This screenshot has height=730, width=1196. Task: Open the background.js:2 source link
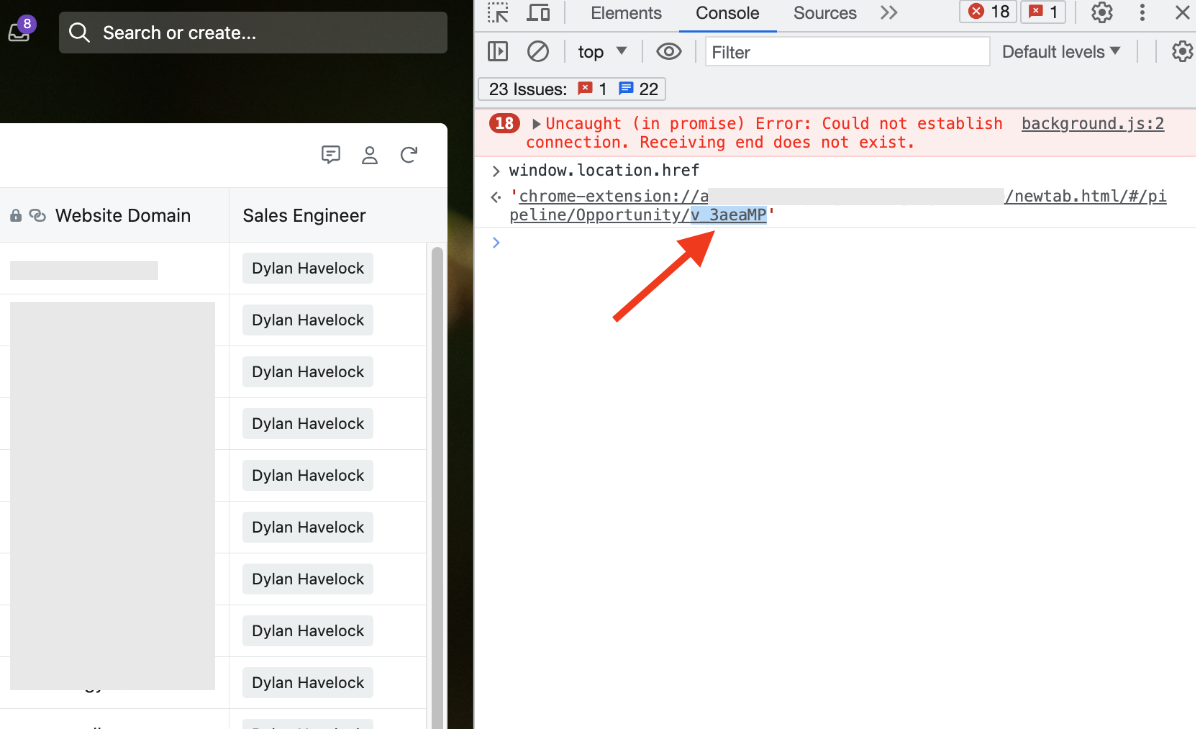point(1092,123)
